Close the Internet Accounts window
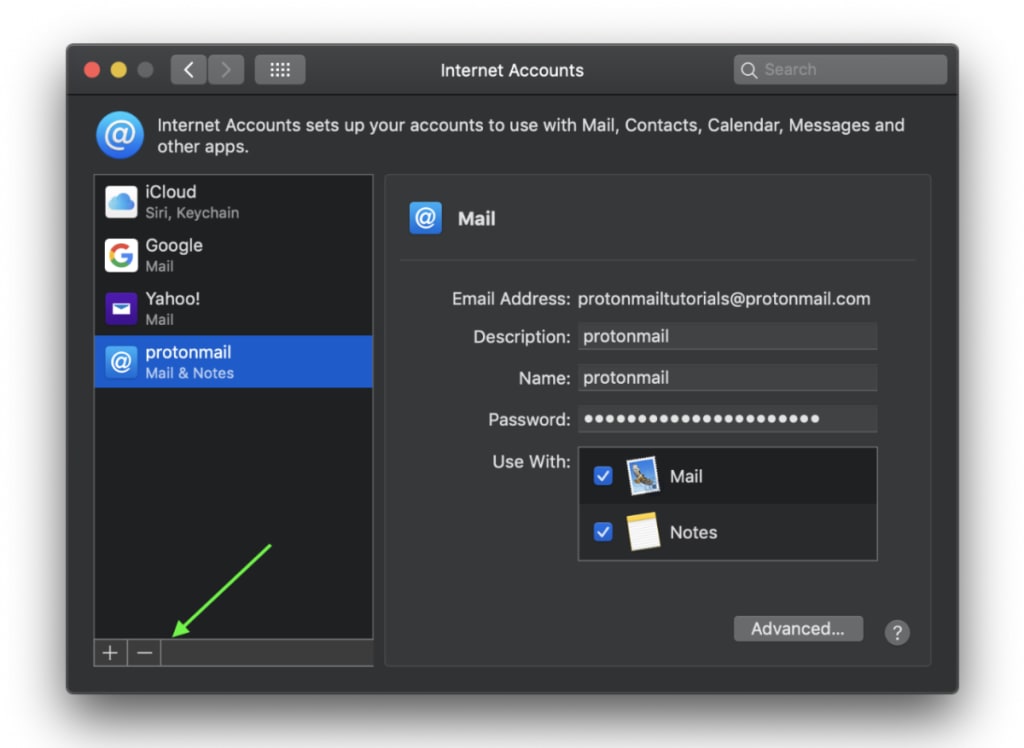This screenshot has width=1024, height=748. pyautogui.click(x=92, y=70)
